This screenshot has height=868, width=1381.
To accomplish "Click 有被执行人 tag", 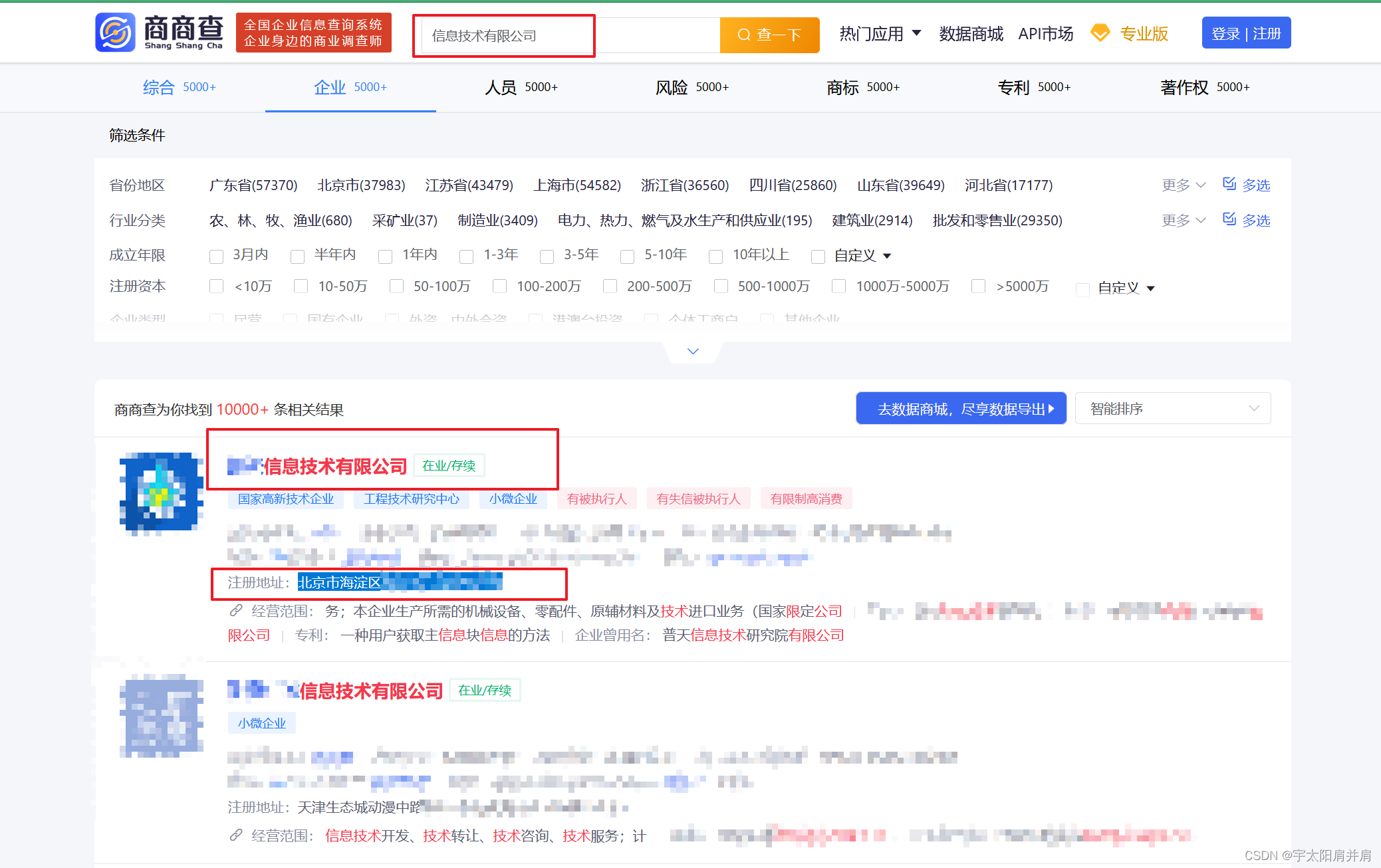I will [x=596, y=498].
